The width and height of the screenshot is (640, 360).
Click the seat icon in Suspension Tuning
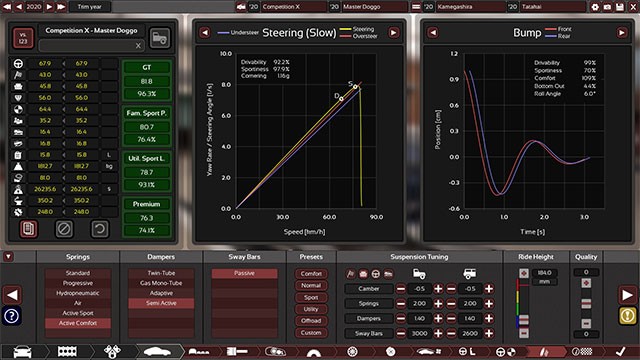click(x=363, y=274)
